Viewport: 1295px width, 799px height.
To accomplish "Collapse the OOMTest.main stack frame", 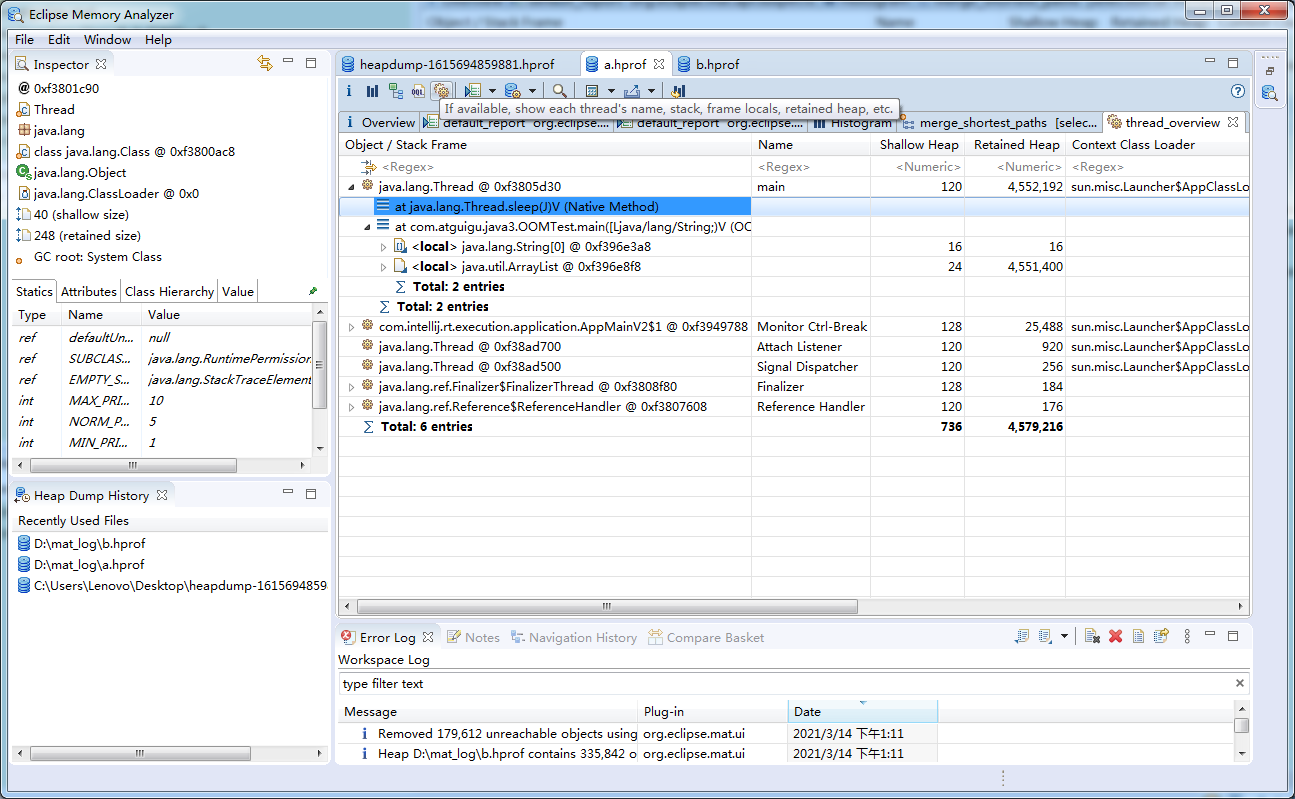I will tap(367, 227).
